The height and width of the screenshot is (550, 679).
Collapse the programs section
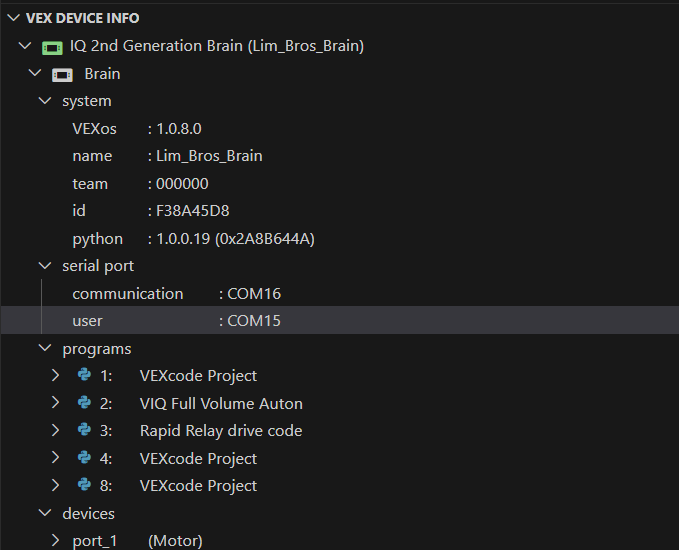click(44, 349)
